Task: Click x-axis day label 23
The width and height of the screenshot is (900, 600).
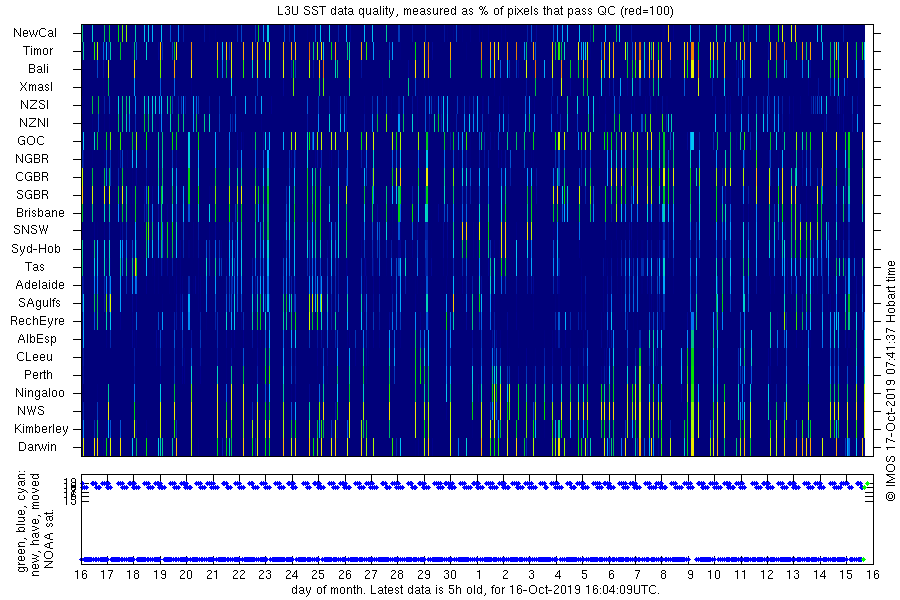Action: [265, 575]
